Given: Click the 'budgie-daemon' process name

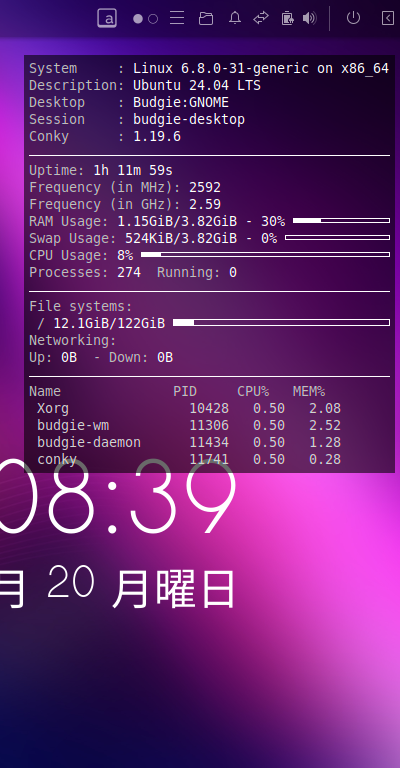Looking at the screenshot, I should (x=89, y=442).
